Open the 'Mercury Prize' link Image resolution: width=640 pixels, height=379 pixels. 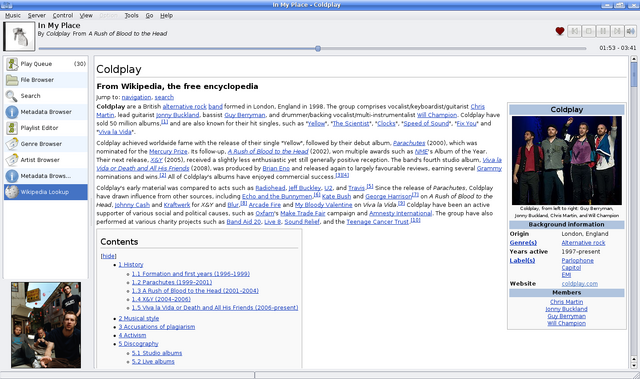tap(168, 151)
